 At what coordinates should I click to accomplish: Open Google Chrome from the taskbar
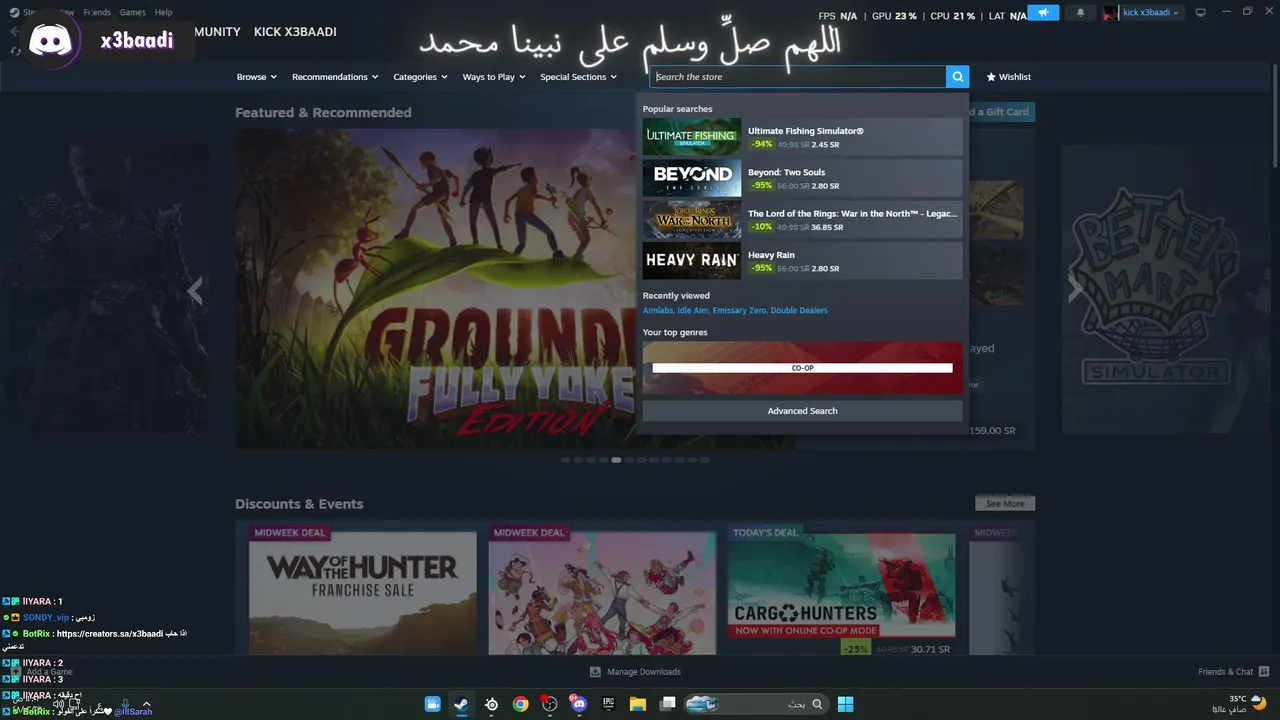click(x=520, y=704)
